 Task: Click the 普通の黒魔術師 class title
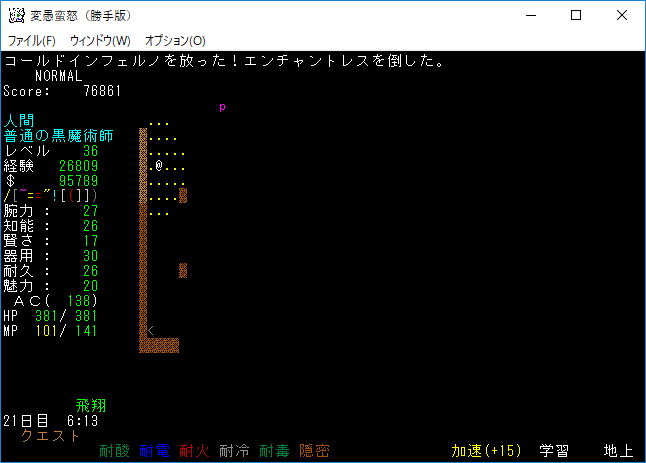point(58,136)
